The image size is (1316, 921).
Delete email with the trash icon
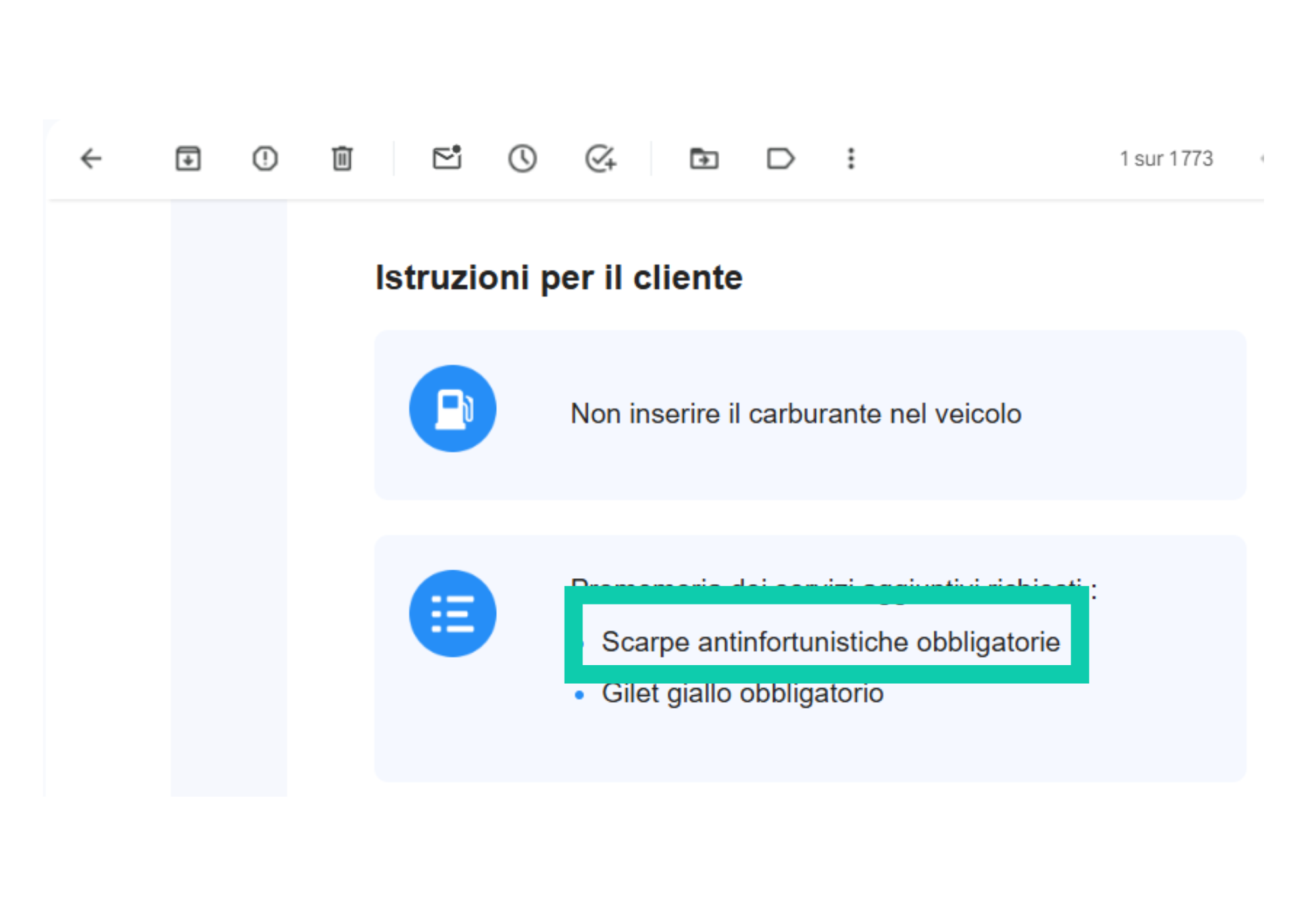click(342, 159)
